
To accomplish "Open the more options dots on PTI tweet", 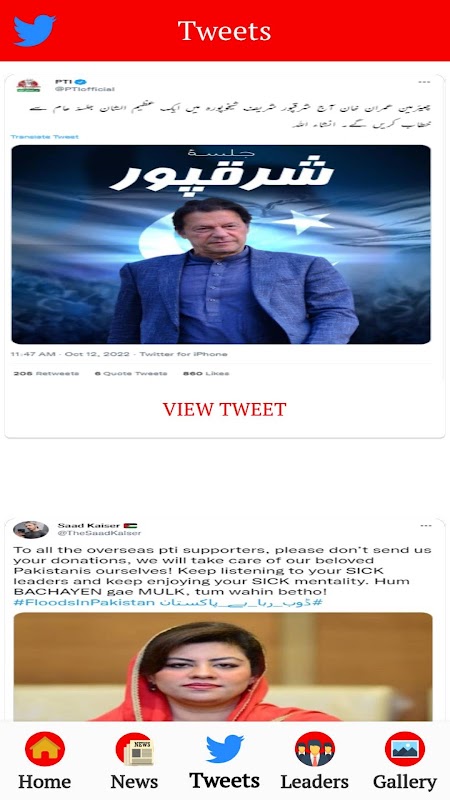I will pos(424,82).
